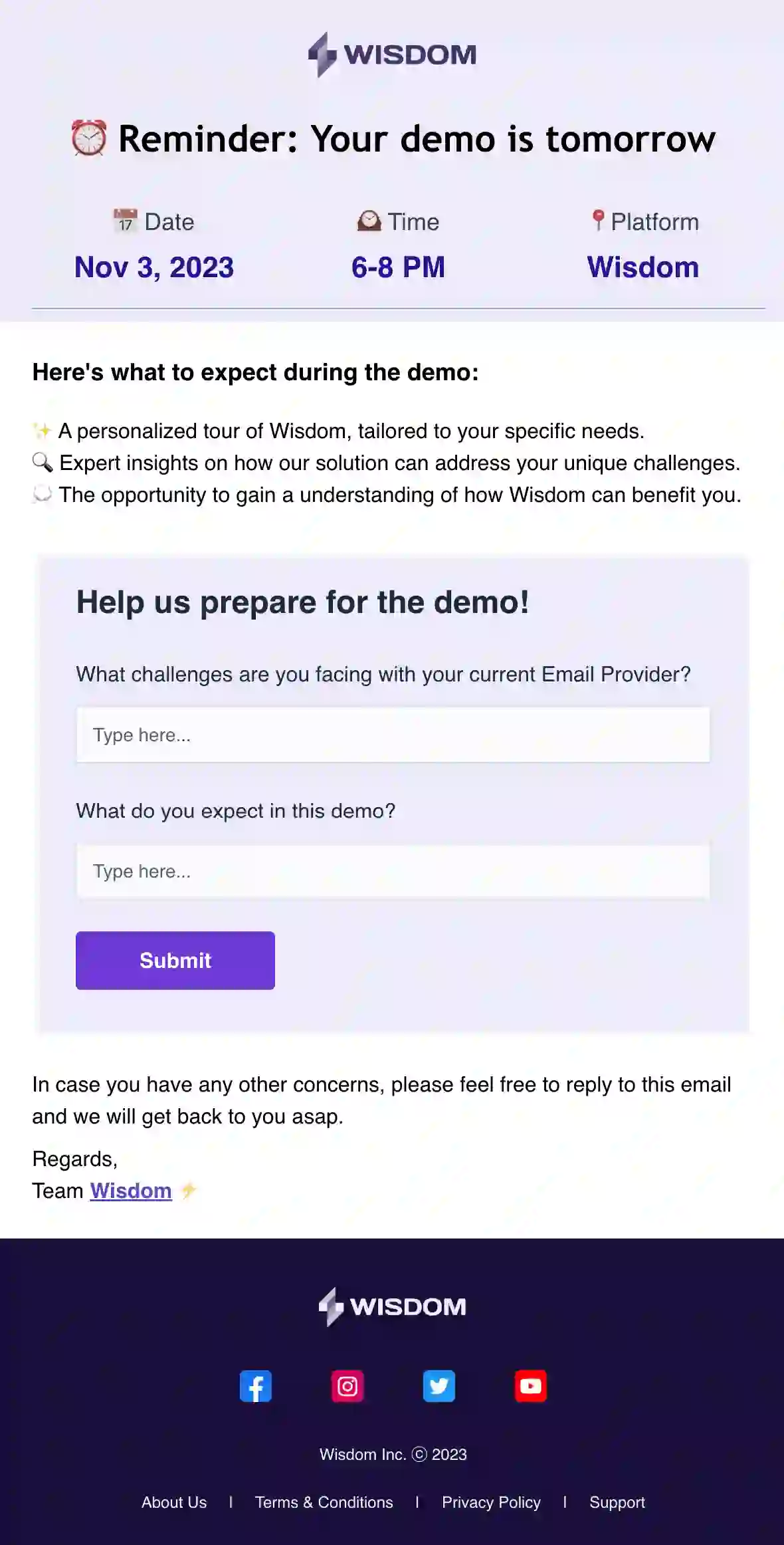Open the Support page
This screenshot has width=784, height=1545.
coord(617,1502)
